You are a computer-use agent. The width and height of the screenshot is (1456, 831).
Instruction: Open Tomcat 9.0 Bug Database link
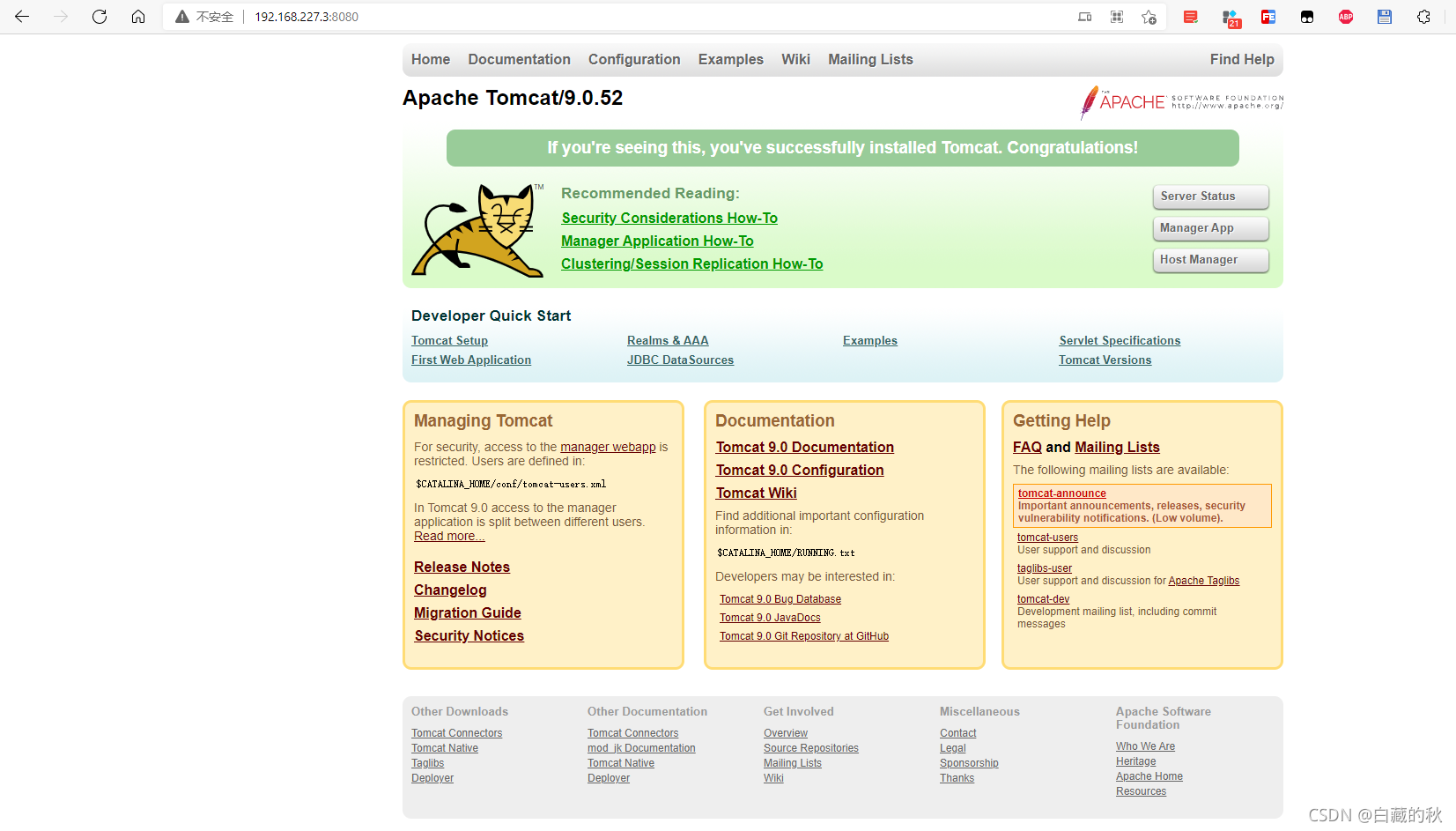click(780, 599)
